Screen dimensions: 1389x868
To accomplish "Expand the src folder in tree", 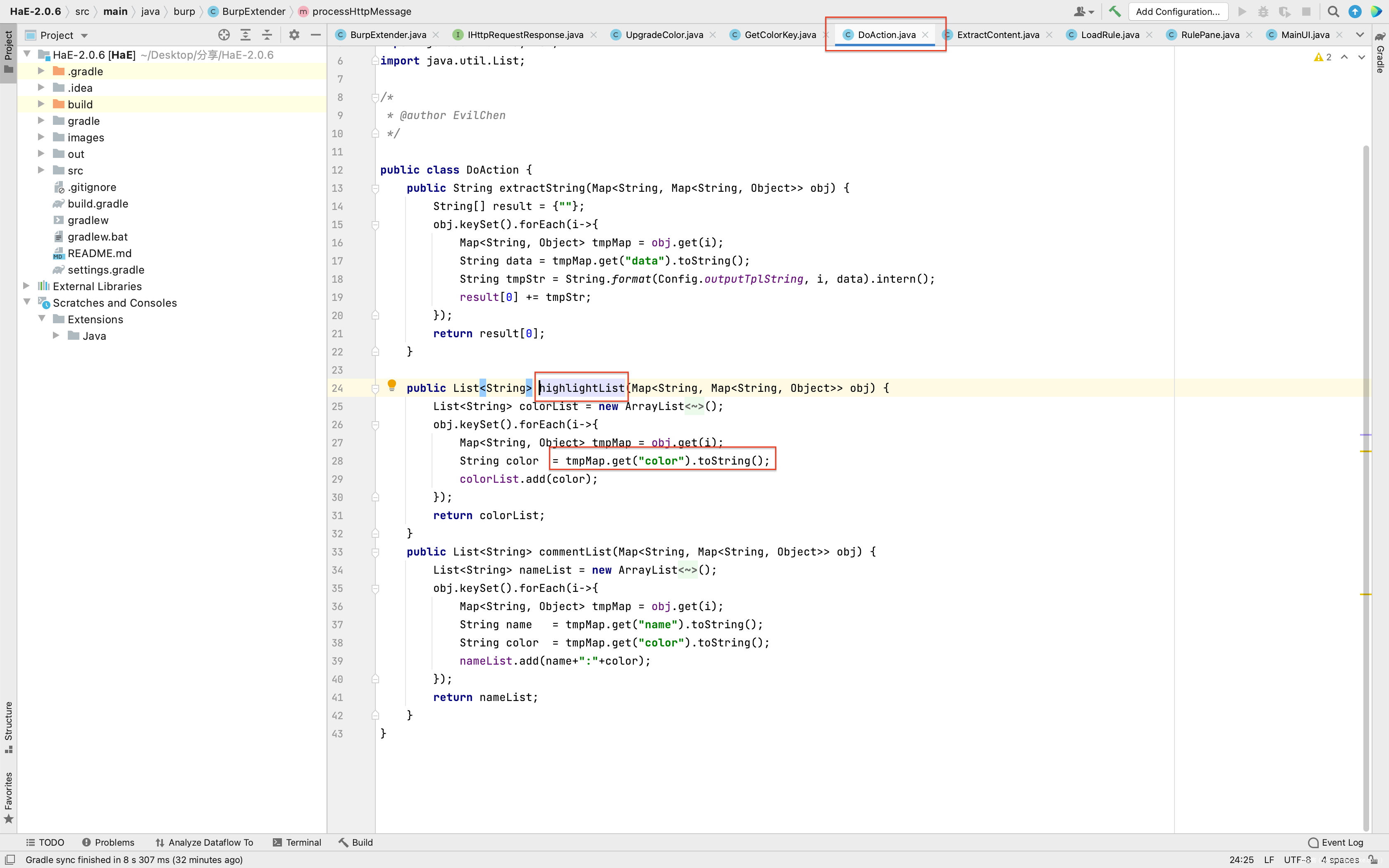I will click(41, 170).
